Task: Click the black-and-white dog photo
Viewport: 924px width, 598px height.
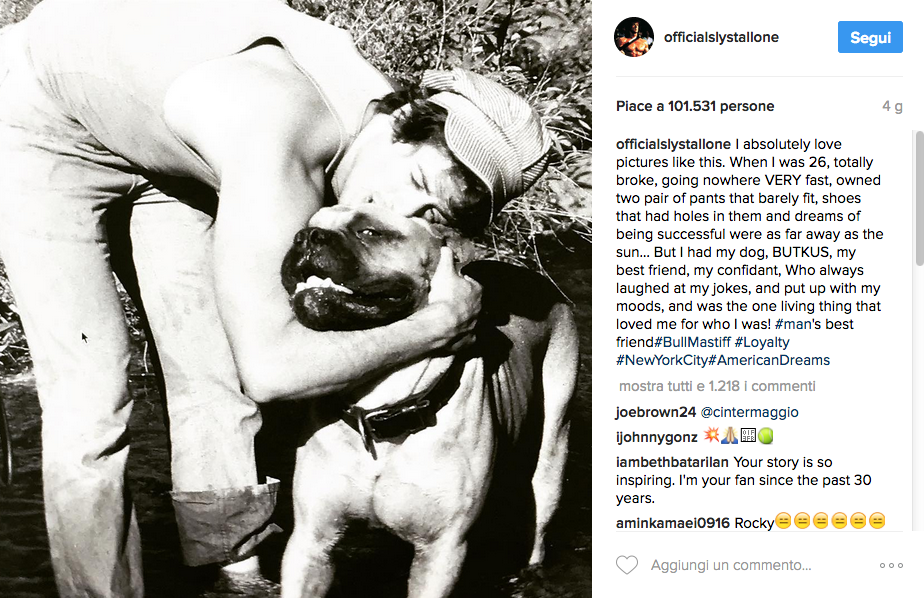Action: pyautogui.click(x=296, y=299)
